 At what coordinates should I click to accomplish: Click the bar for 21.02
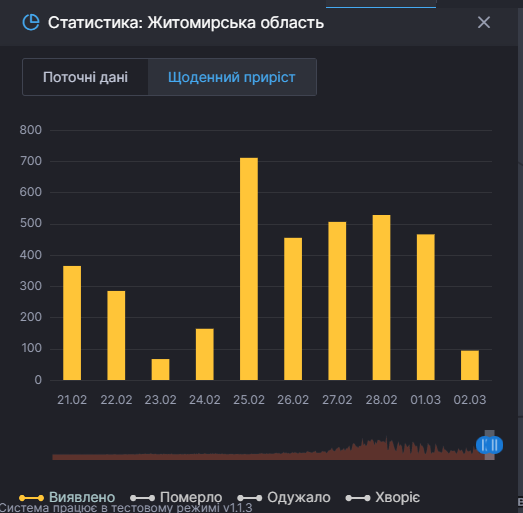[x=72, y=323]
